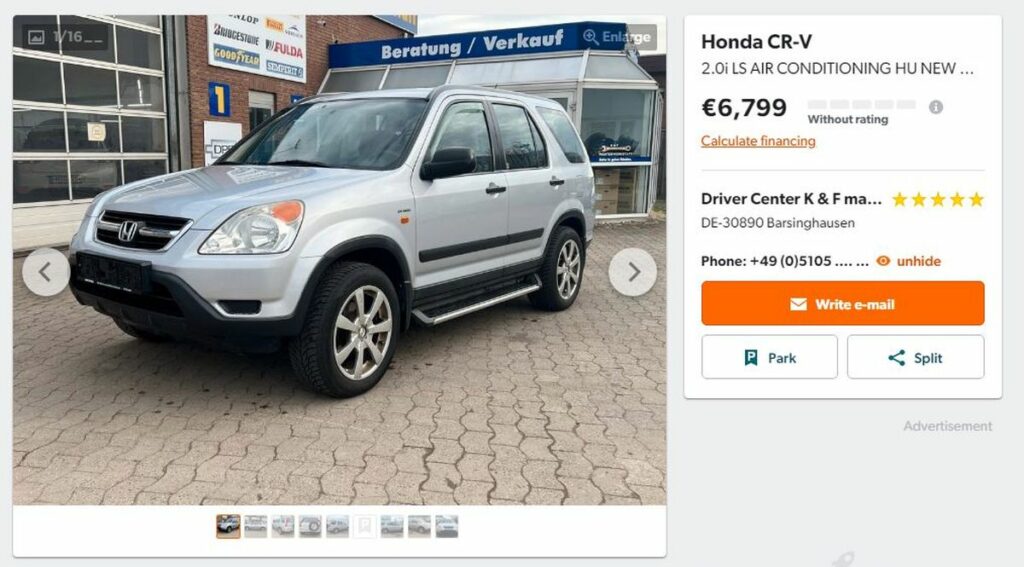The image size is (1024, 567).
Task: Go to the previous photo with left arrow
Action: 46,272
